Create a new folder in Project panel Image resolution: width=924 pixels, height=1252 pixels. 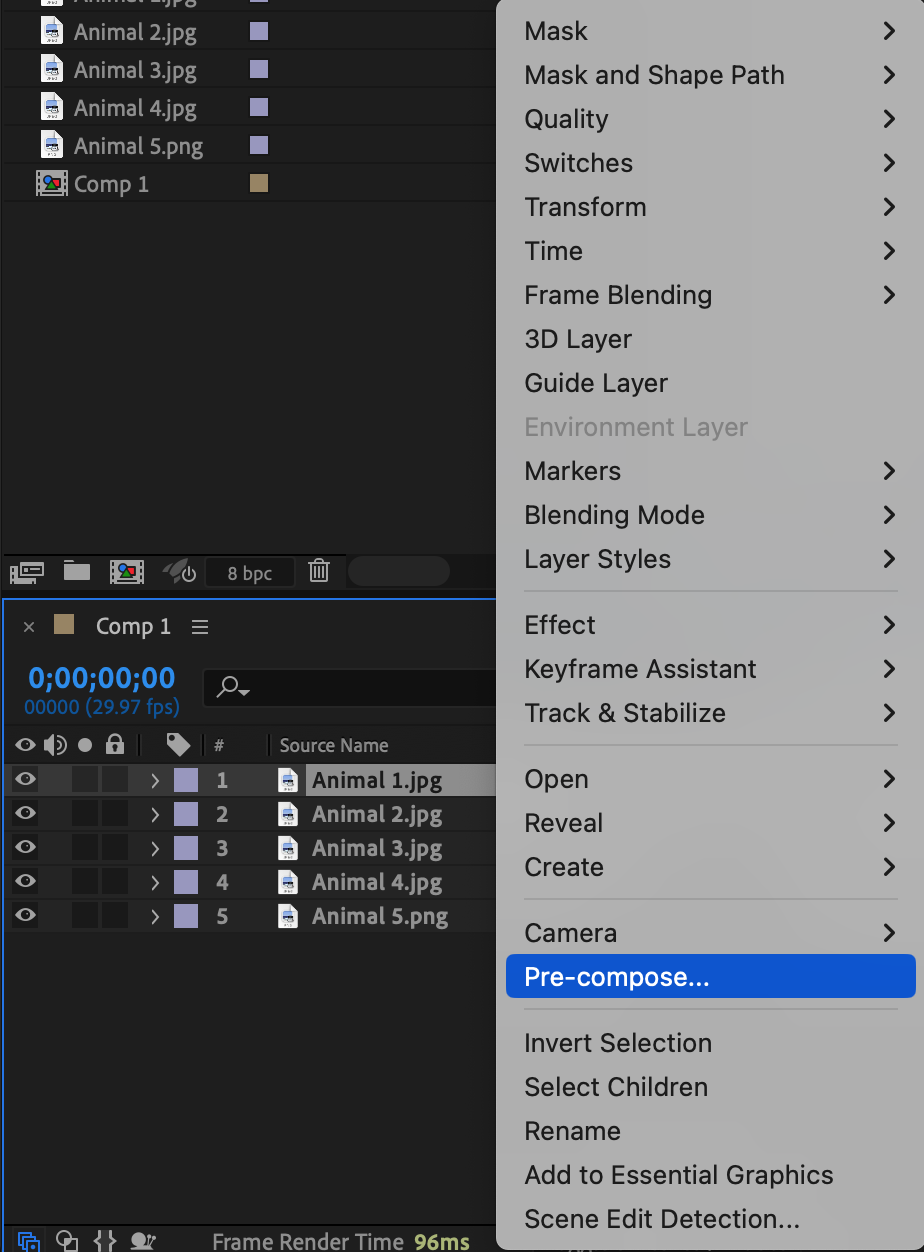pyautogui.click(x=77, y=571)
